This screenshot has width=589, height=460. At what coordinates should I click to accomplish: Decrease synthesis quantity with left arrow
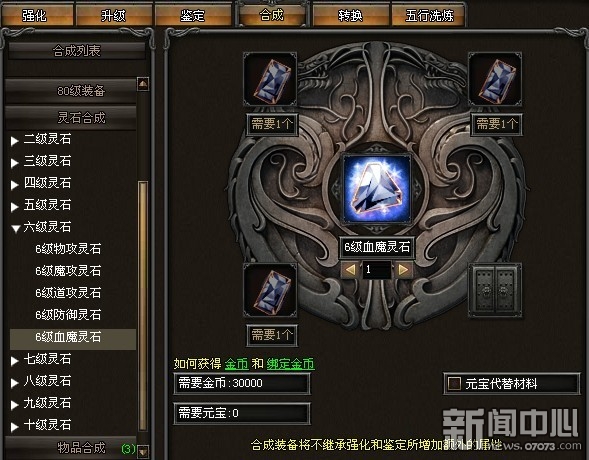pos(350,269)
